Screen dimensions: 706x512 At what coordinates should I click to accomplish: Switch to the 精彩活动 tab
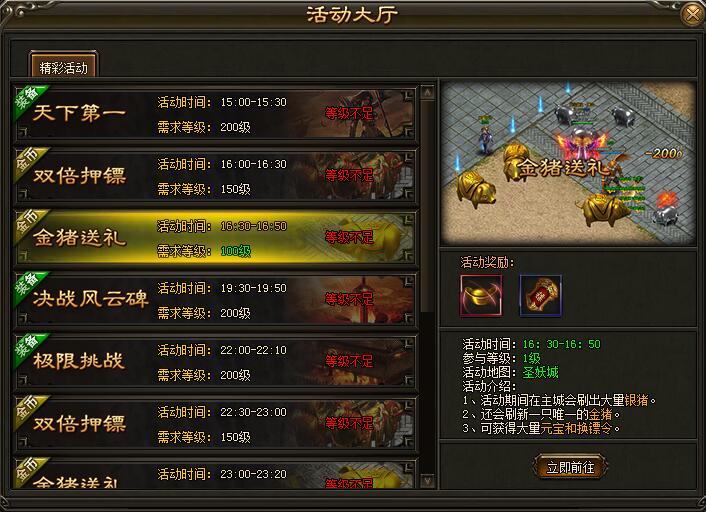63,66
